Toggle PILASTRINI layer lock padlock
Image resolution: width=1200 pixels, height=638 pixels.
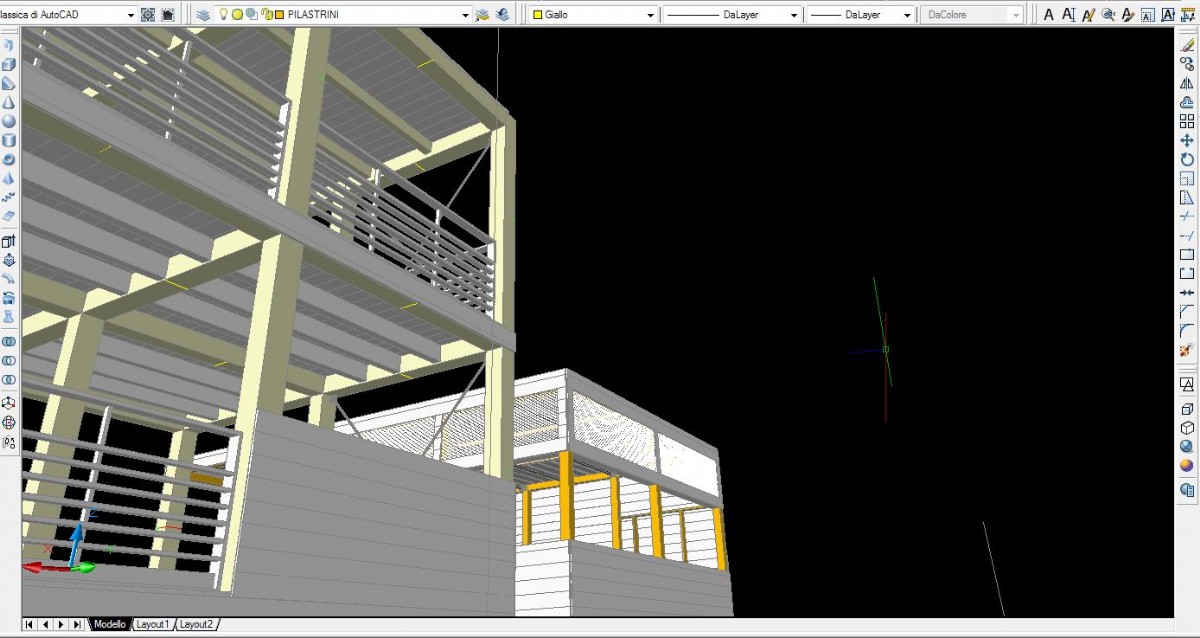point(267,15)
